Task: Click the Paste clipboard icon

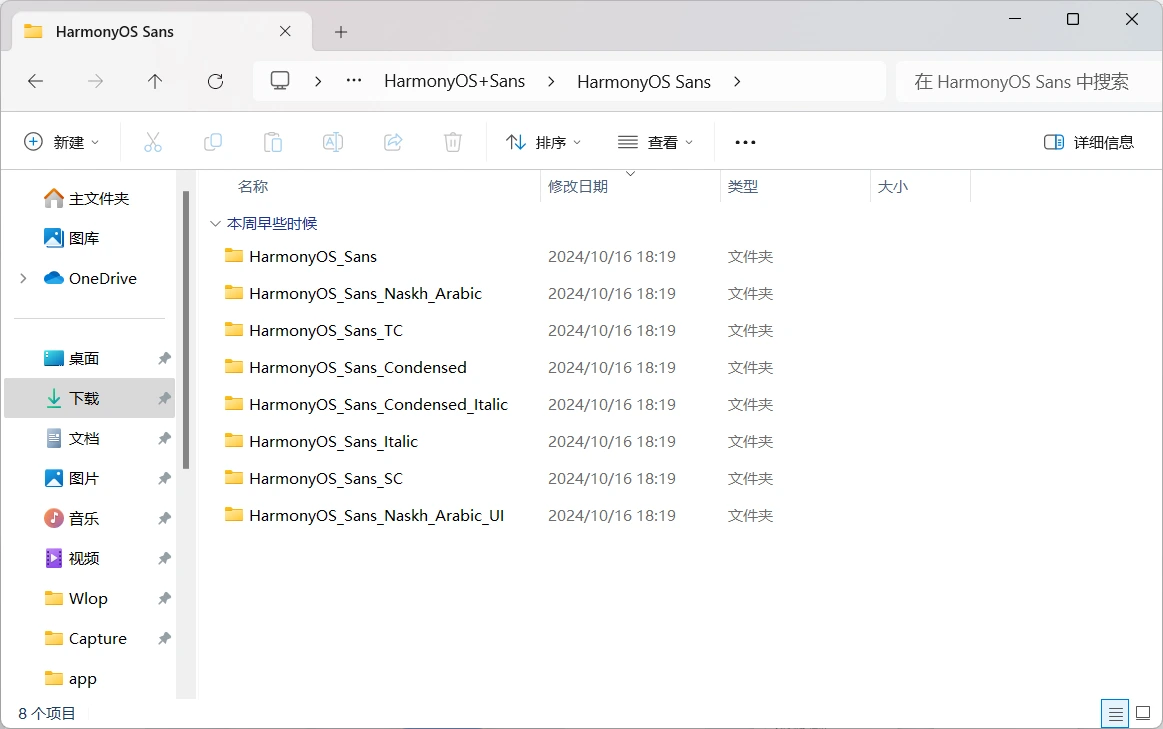Action: 273,142
